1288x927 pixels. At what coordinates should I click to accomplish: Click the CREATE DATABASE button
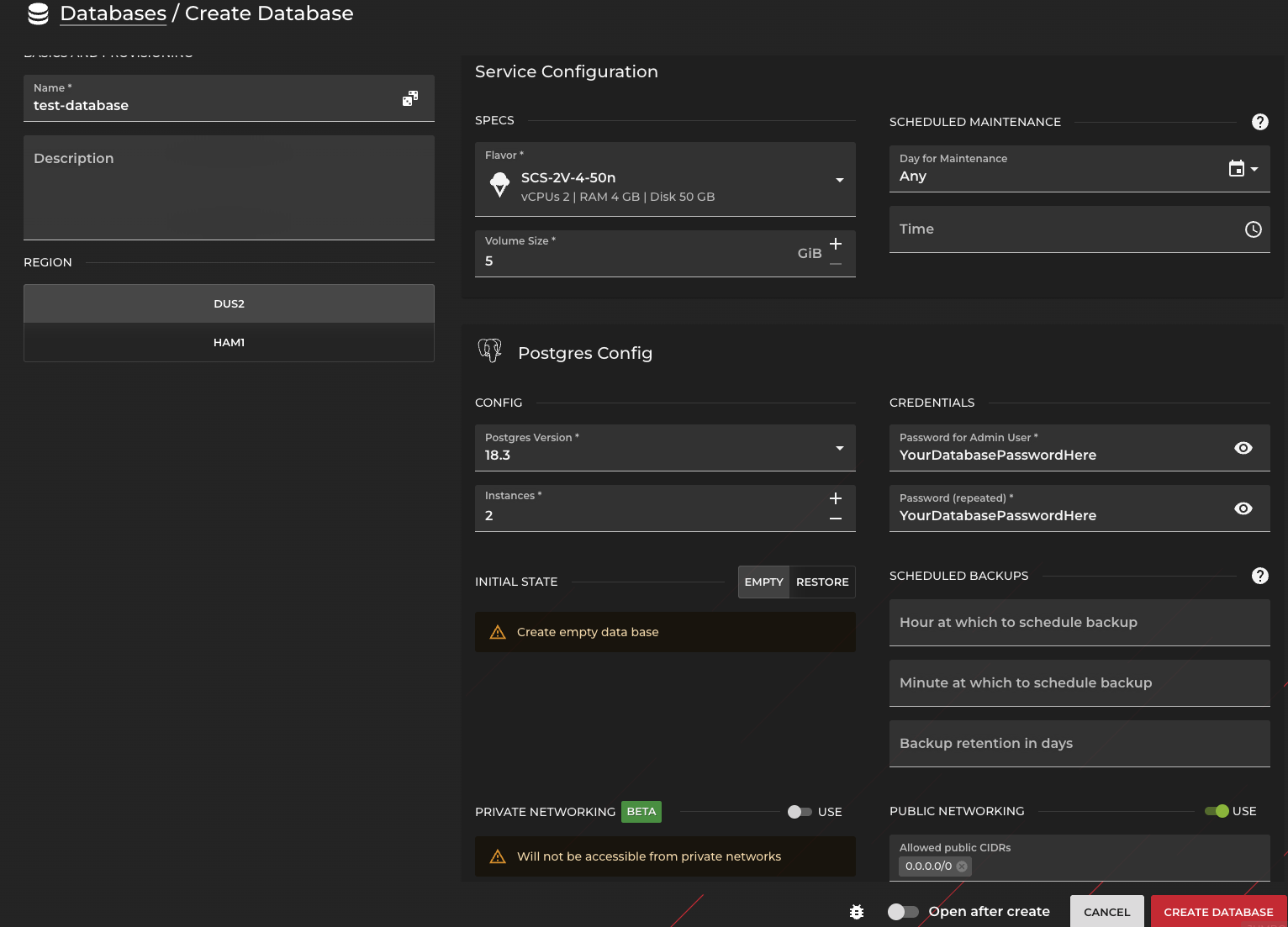coord(1218,911)
